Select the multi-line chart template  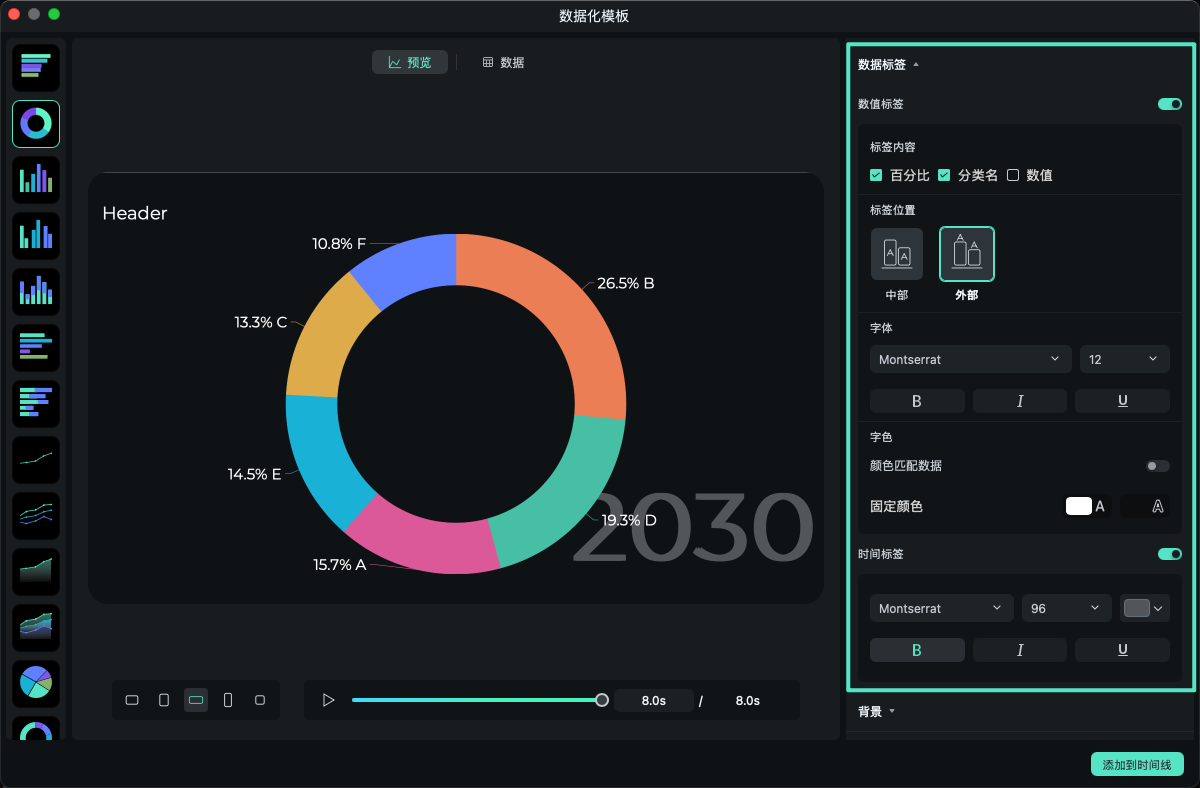[35, 515]
